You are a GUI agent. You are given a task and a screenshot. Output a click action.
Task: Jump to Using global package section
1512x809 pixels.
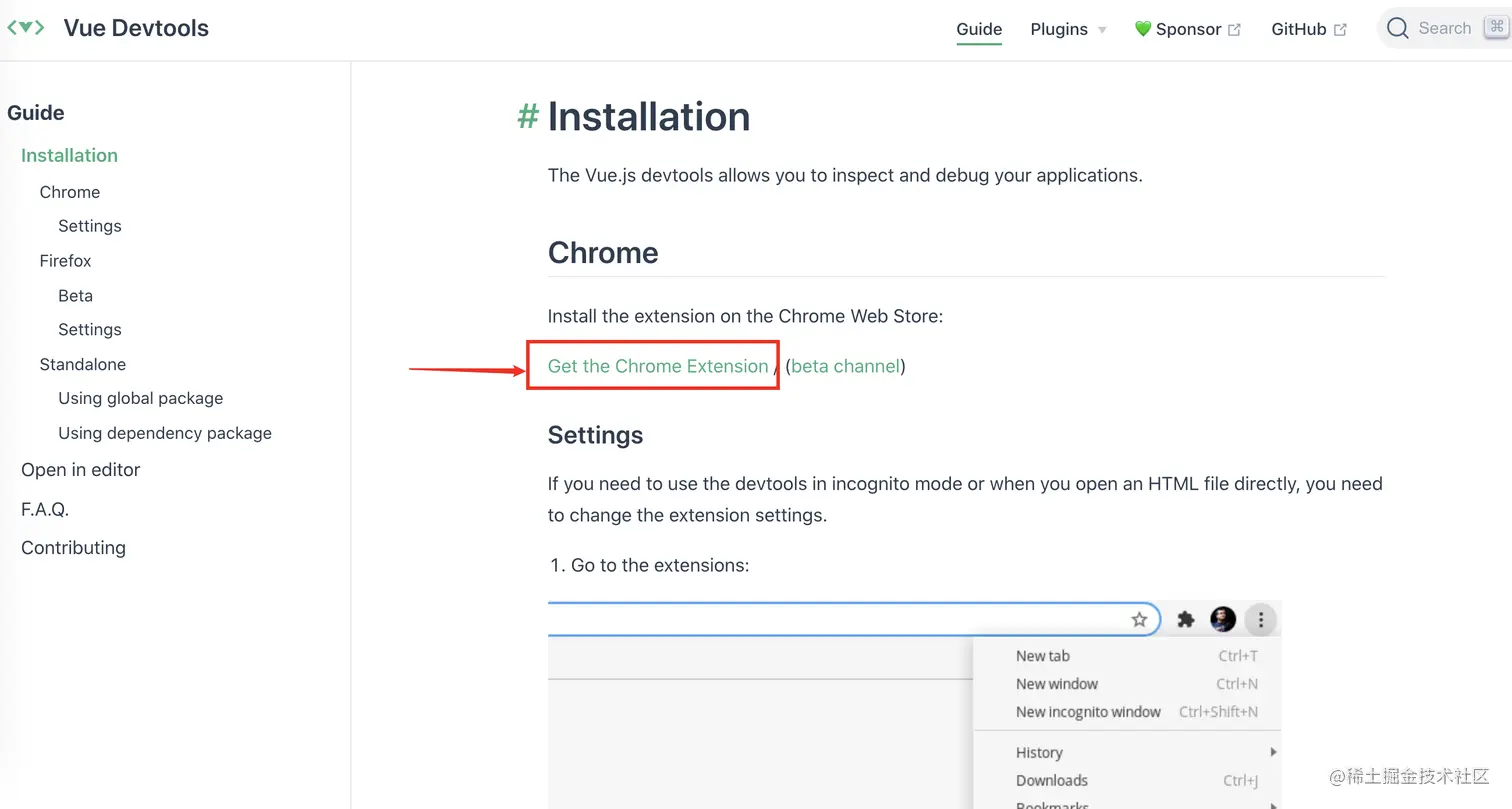(140, 398)
